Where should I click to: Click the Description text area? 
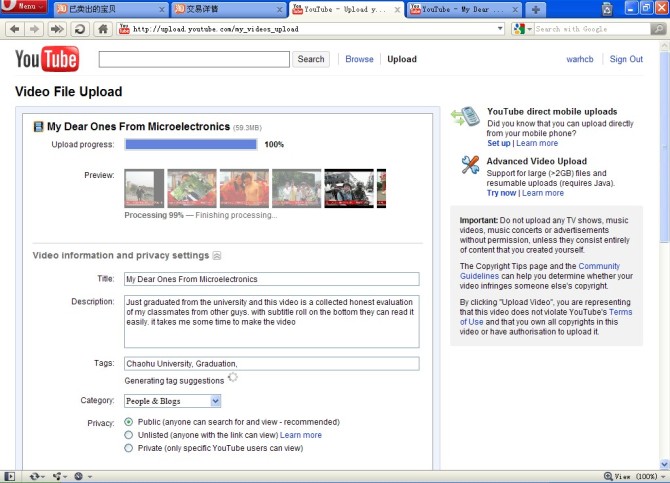click(272, 321)
